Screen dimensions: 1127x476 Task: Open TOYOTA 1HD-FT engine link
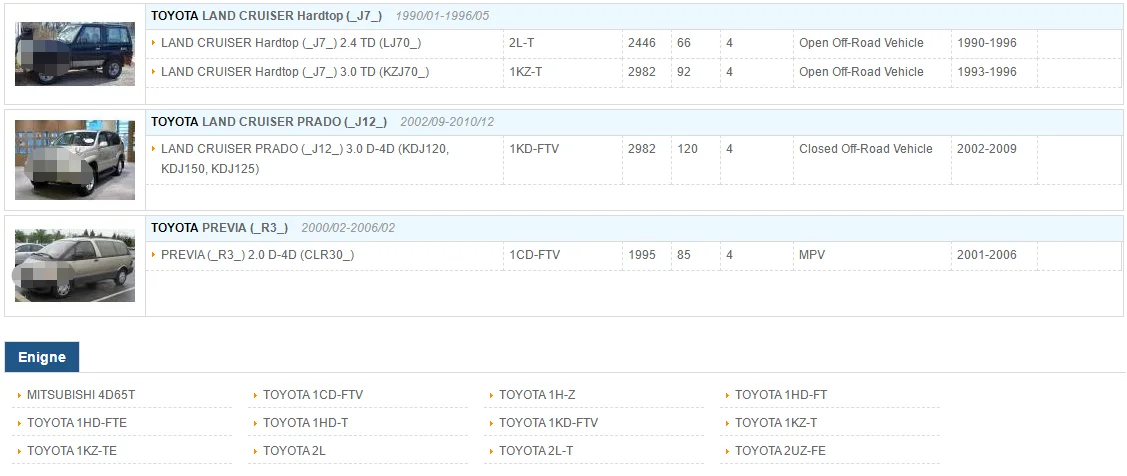pyautogui.click(x=781, y=395)
